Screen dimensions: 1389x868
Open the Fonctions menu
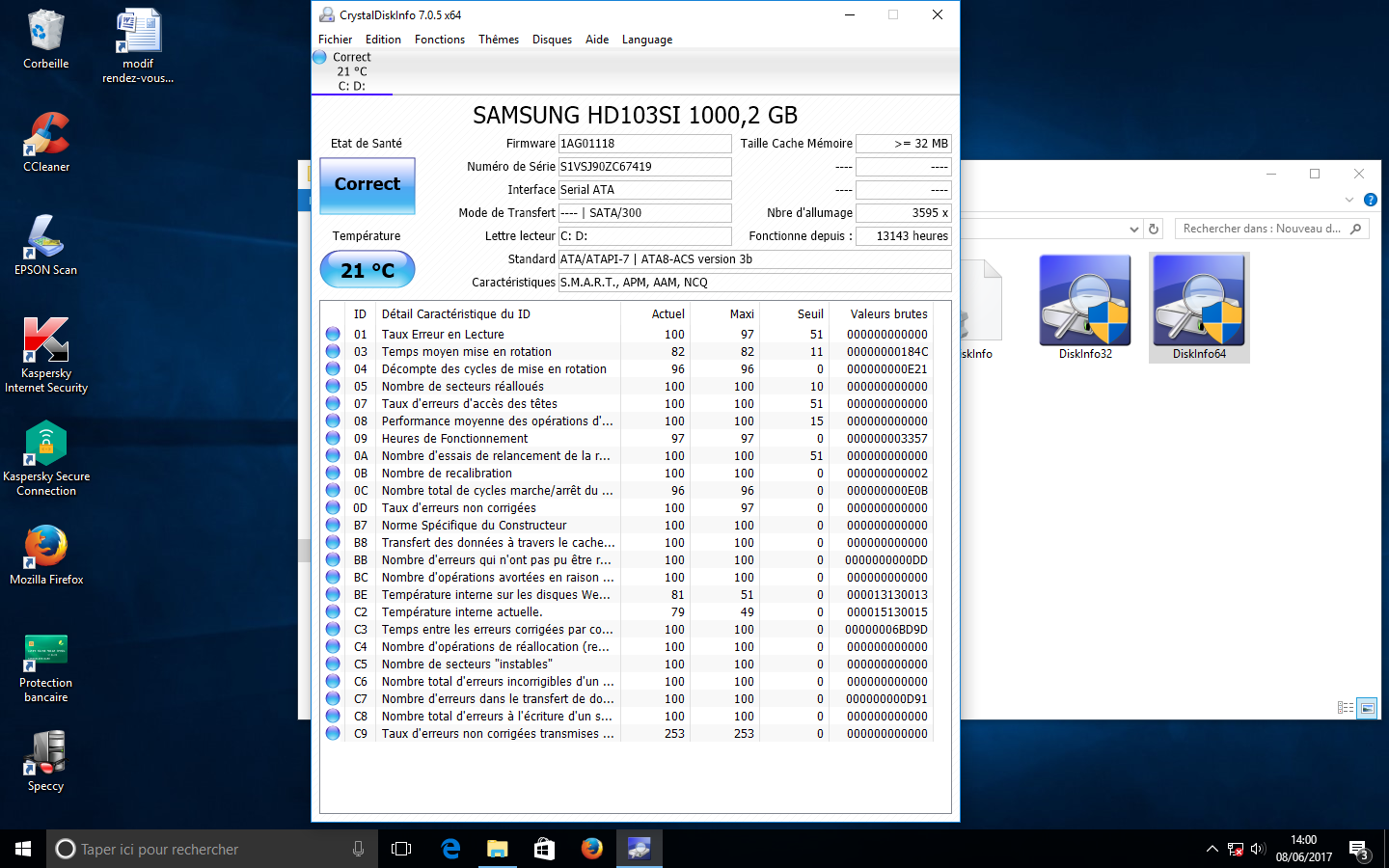tap(439, 40)
